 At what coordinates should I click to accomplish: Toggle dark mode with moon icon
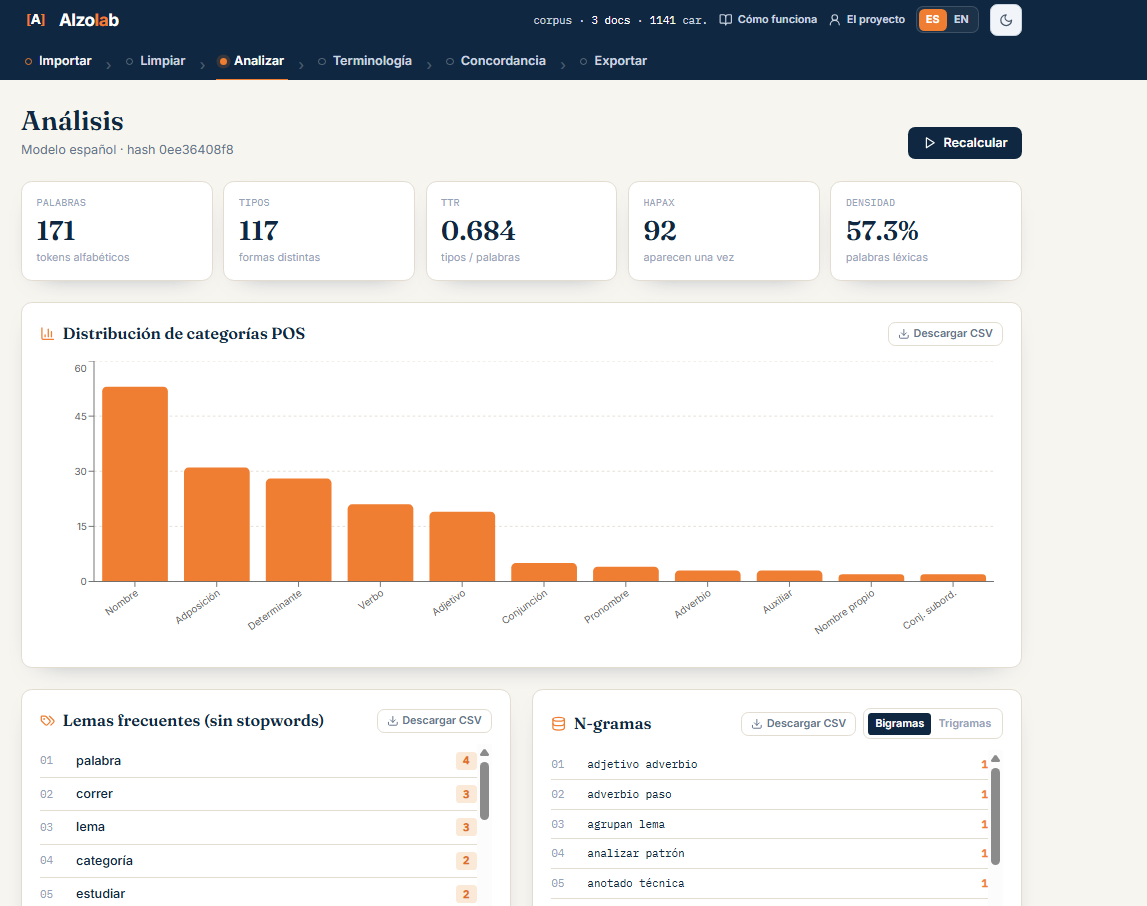click(1005, 20)
